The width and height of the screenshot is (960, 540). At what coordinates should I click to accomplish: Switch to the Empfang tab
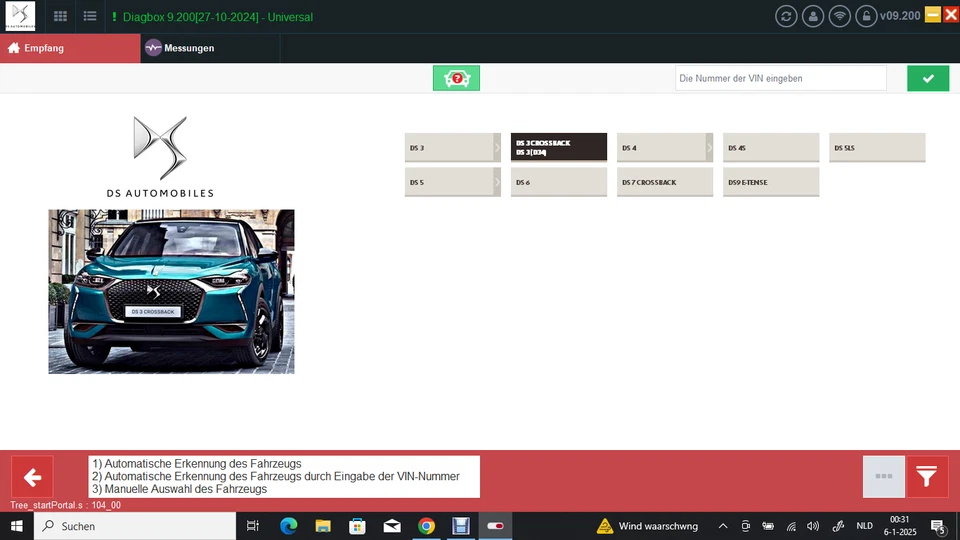pos(70,48)
